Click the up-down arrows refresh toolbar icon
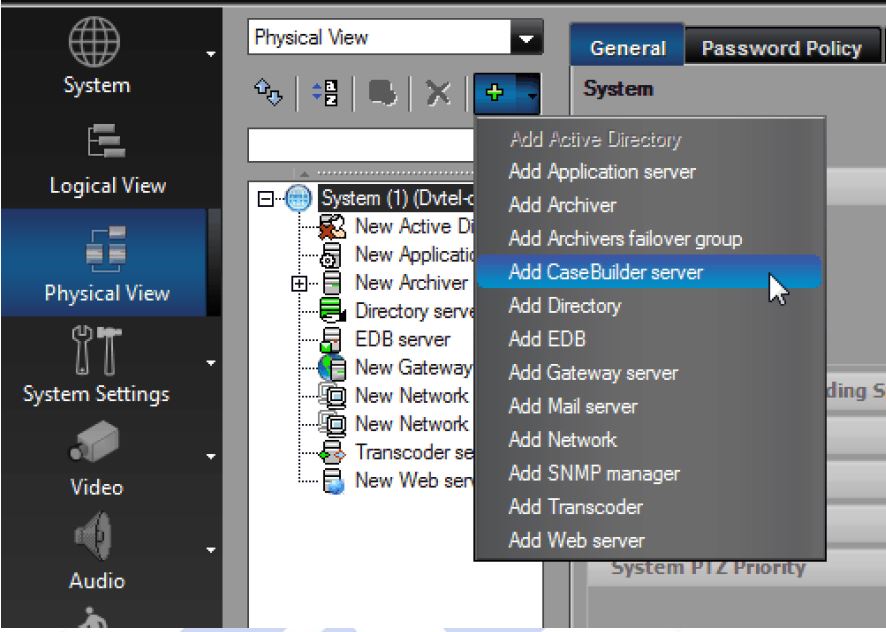The image size is (886, 632). (267, 97)
